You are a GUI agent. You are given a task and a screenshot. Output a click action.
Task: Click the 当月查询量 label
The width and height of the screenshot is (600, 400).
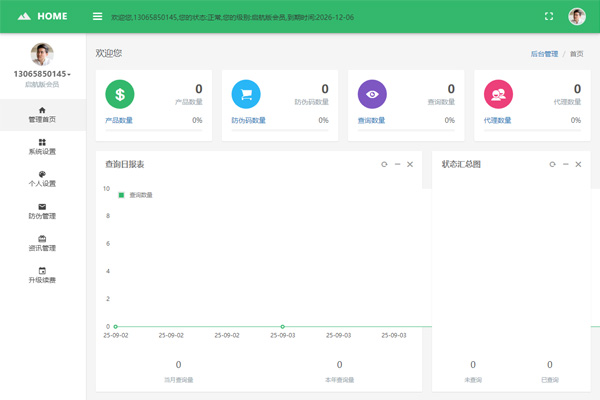(x=179, y=380)
